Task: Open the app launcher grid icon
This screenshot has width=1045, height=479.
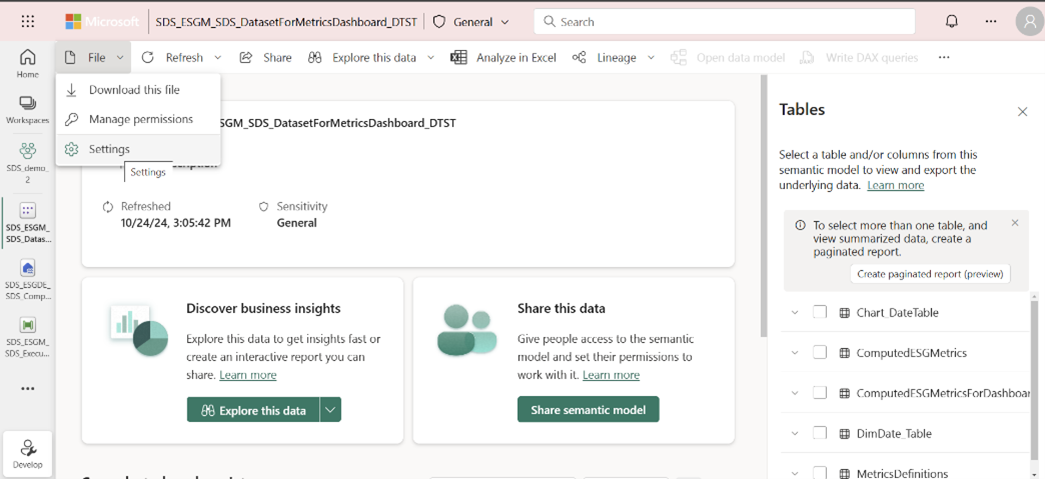Action: tap(27, 21)
